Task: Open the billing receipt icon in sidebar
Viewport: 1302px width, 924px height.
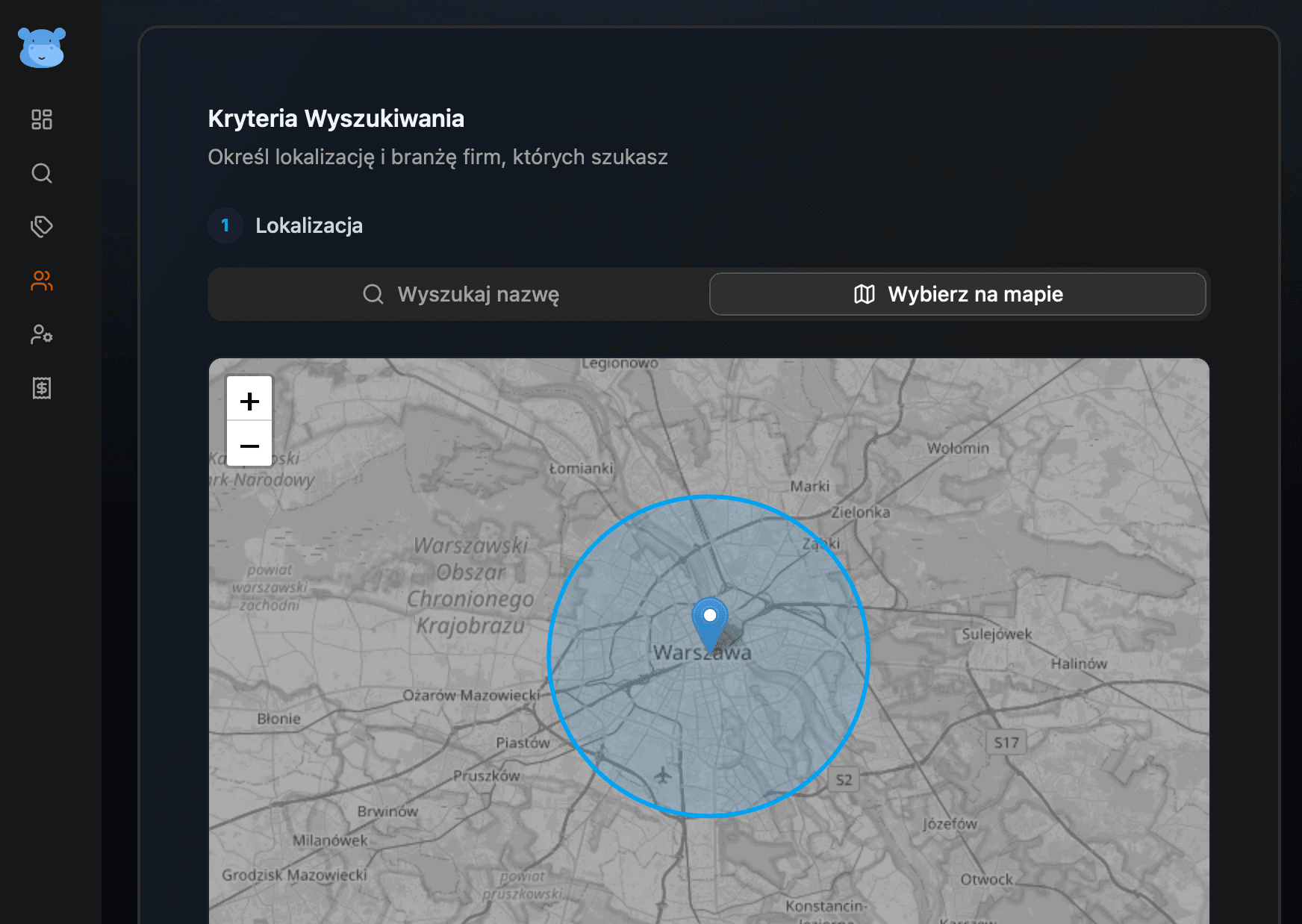Action: click(x=41, y=388)
